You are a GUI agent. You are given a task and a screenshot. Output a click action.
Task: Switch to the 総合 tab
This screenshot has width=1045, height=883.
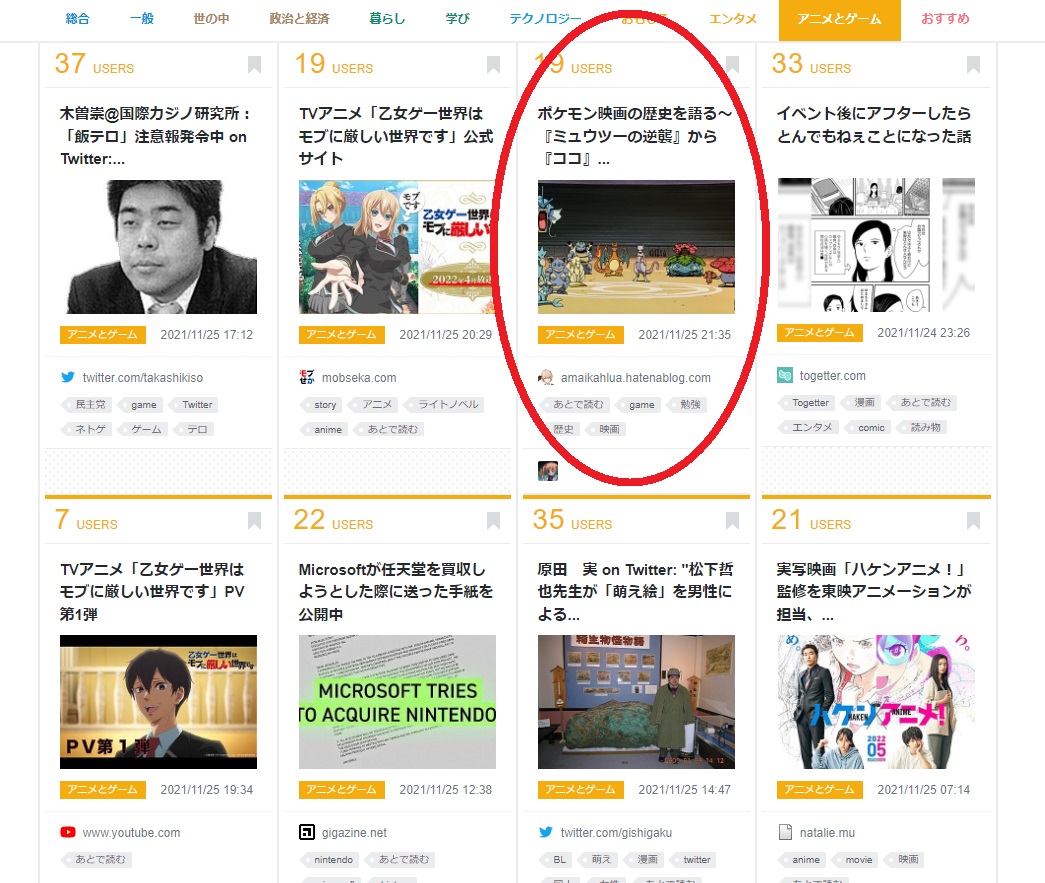(x=77, y=19)
